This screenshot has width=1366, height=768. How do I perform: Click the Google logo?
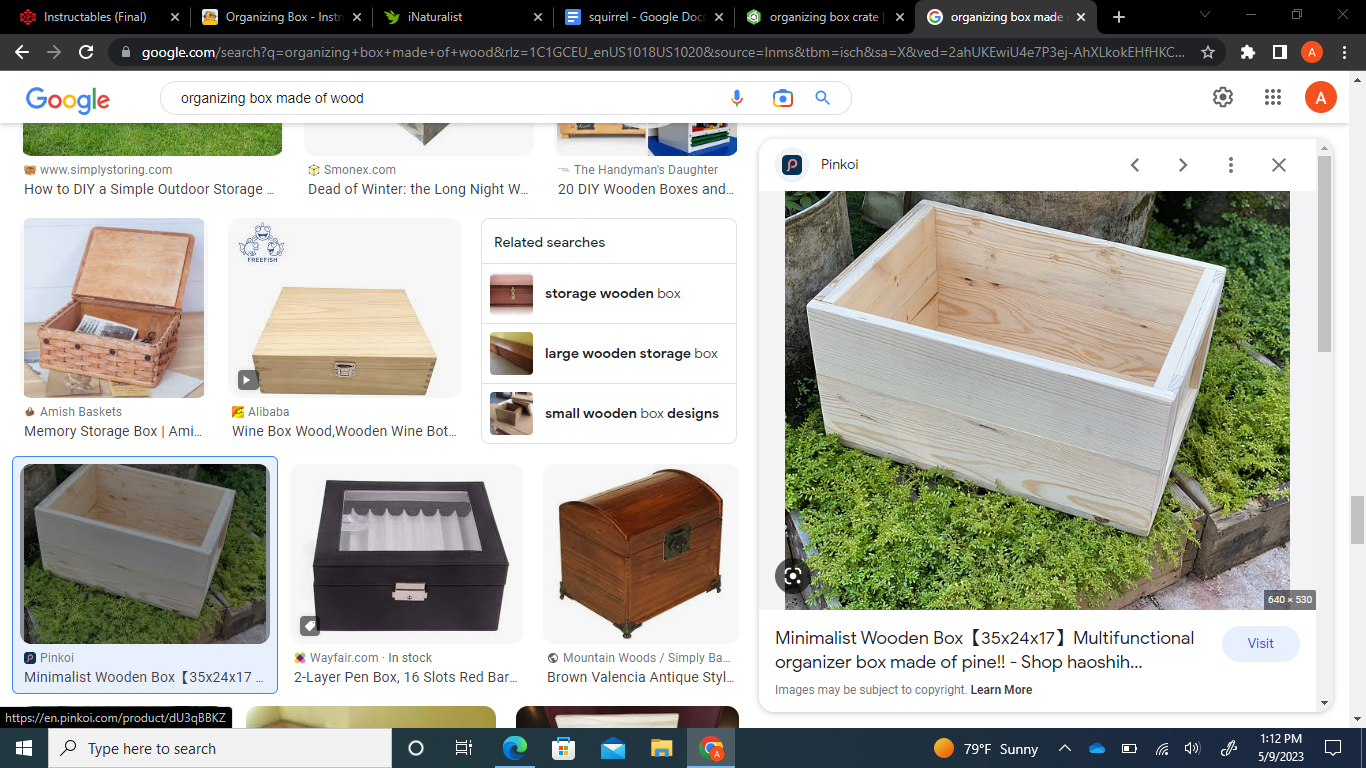click(x=67, y=99)
